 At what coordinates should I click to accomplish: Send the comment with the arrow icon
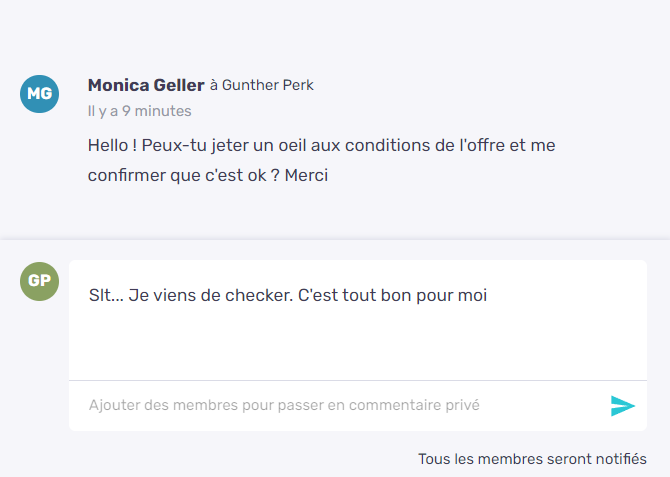(623, 406)
